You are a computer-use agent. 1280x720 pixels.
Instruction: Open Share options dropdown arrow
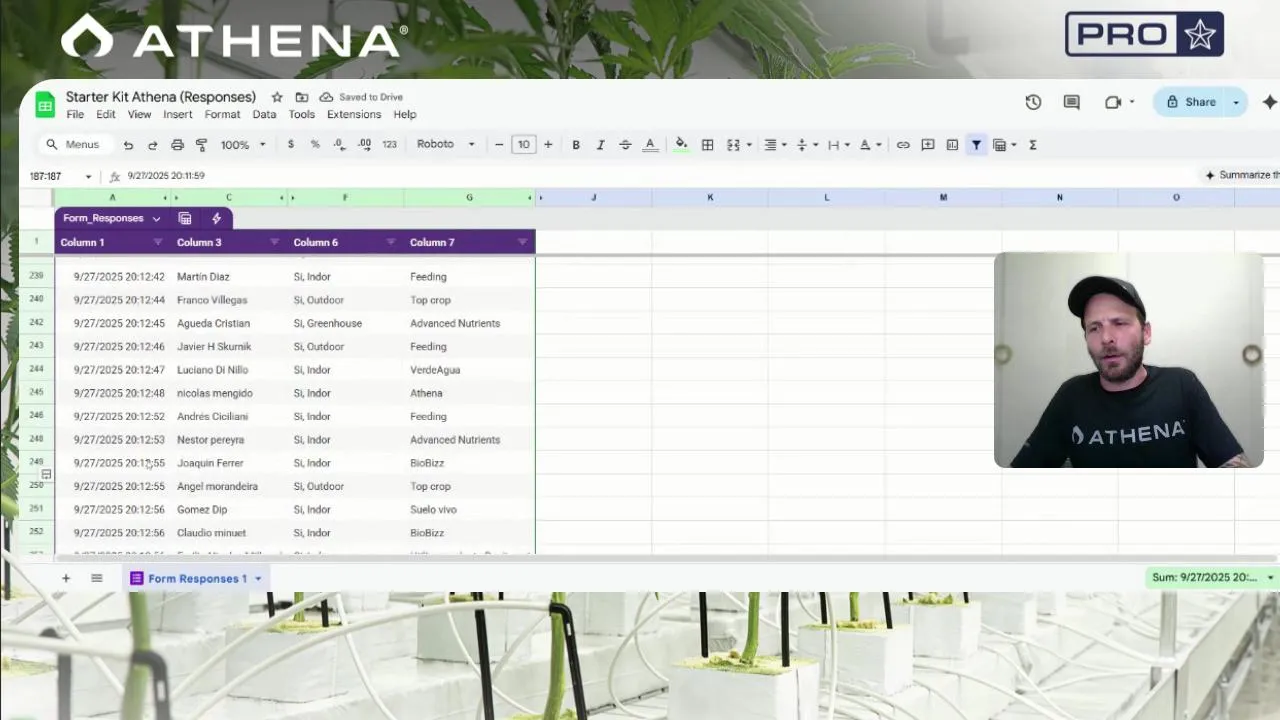click(1236, 102)
